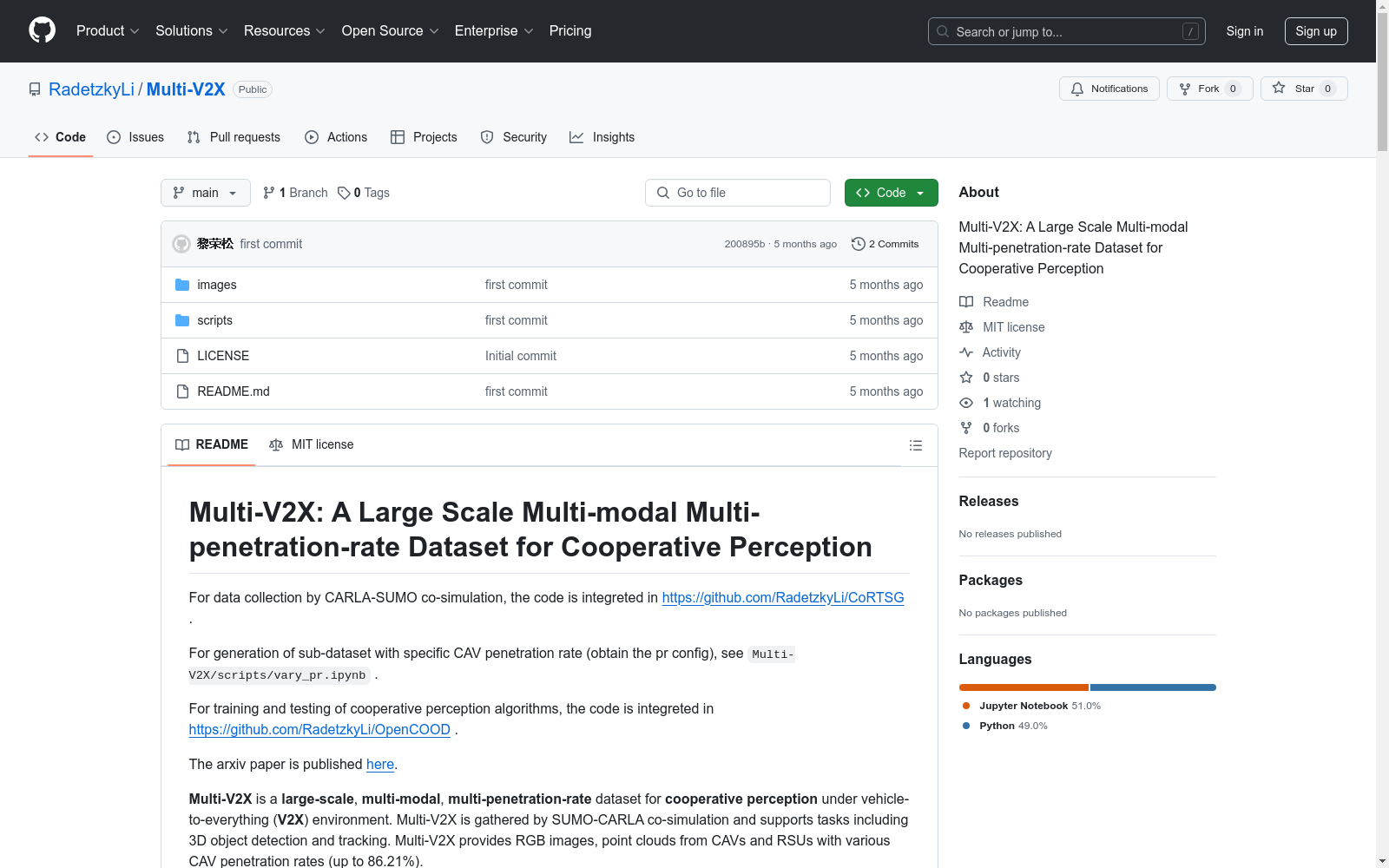Open the Readme link in About
The image size is (1389, 868).
[x=994, y=302]
